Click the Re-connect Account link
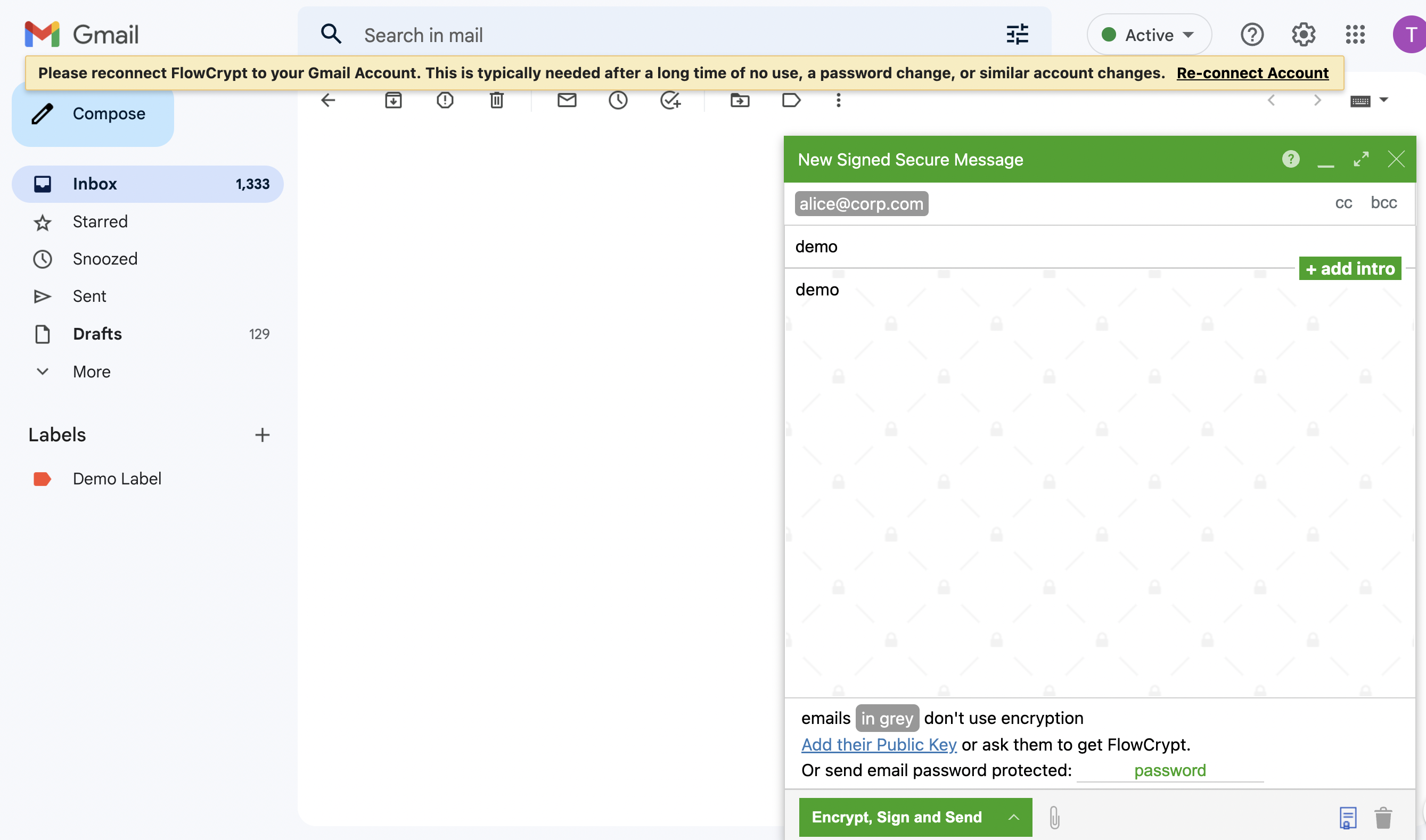Viewport: 1426px width, 840px height. [x=1252, y=72]
